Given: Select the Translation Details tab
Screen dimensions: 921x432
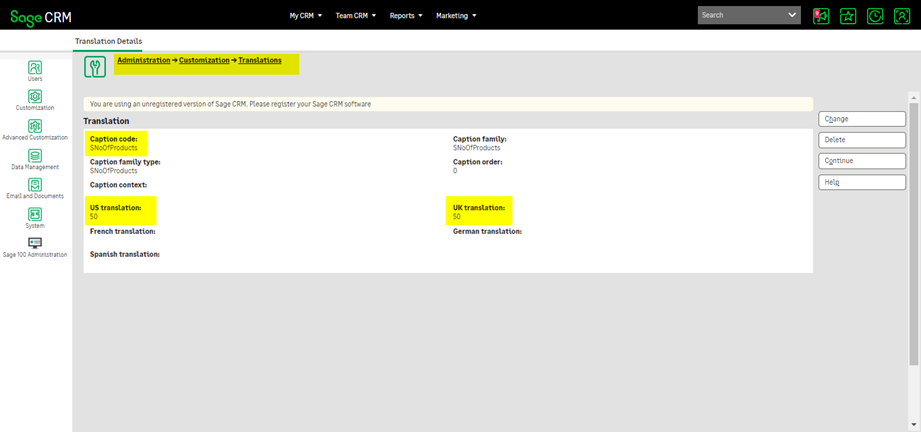Looking at the screenshot, I should click(x=109, y=41).
